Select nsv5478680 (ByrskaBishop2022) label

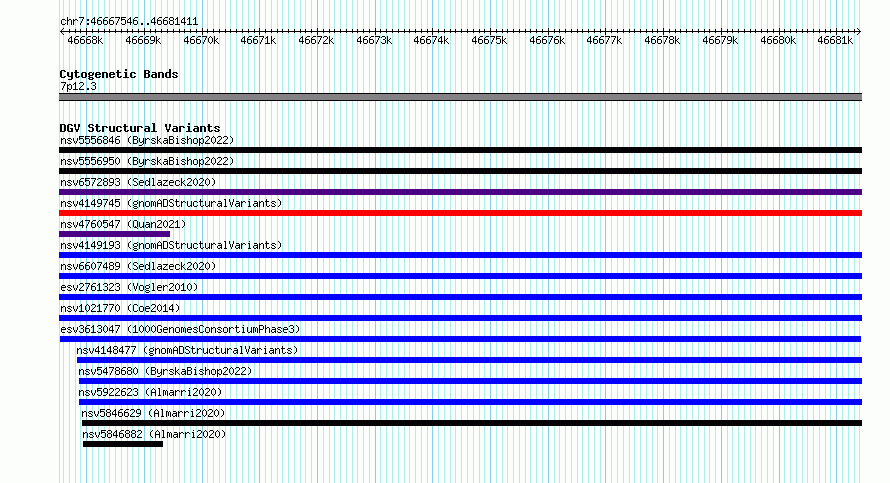(x=165, y=371)
